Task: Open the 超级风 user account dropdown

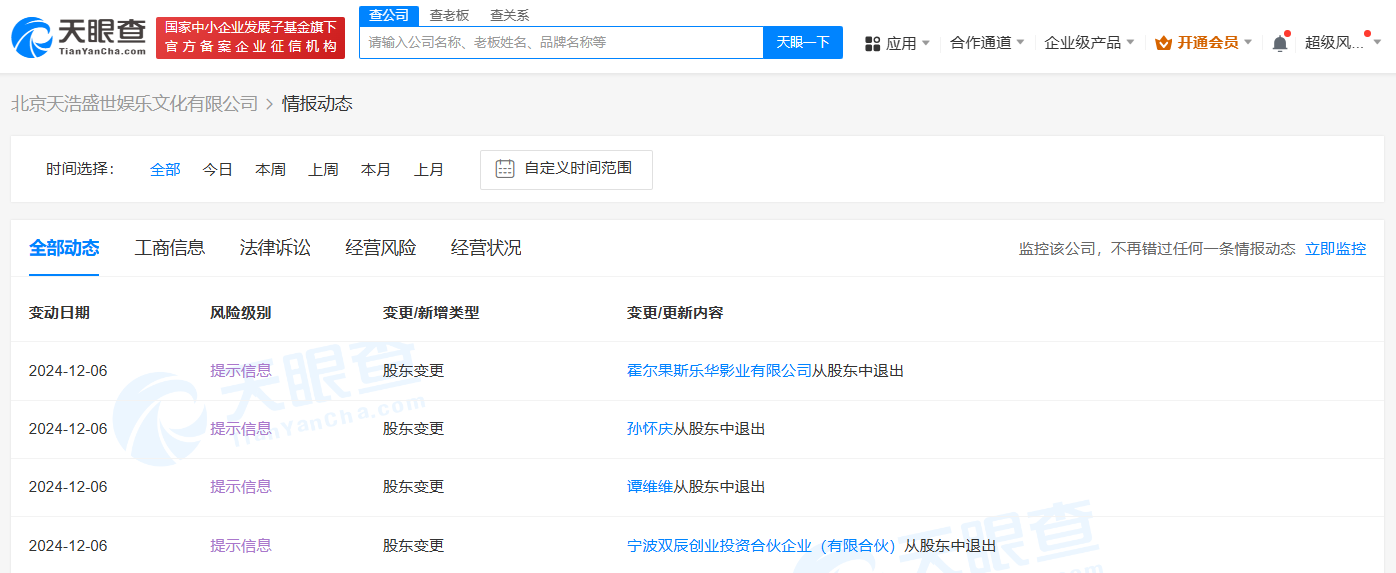Action: 1342,43
